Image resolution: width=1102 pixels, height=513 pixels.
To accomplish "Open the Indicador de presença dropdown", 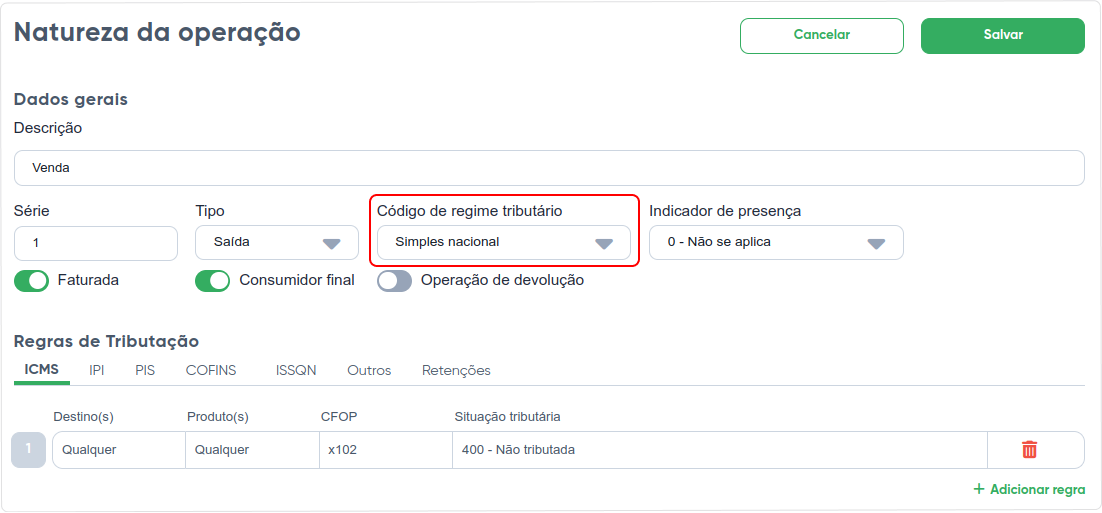I will click(x=776, y=242).
